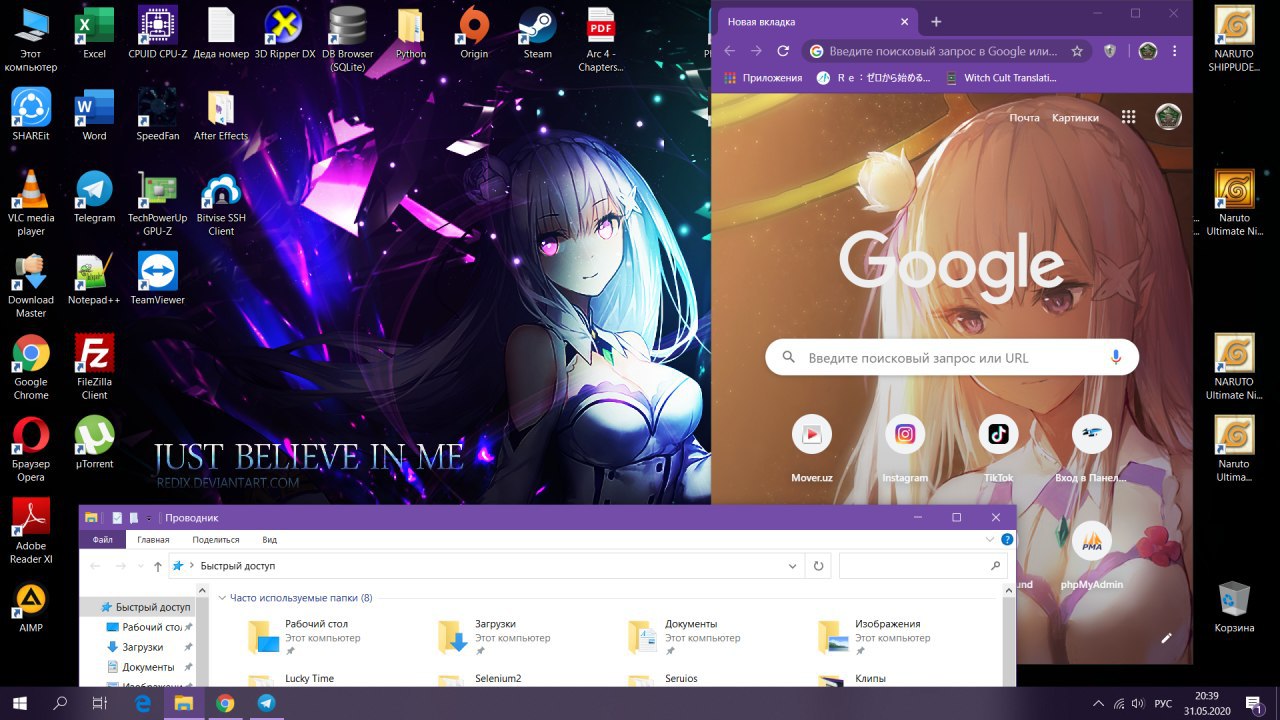1280x720 pixels.
Task: Open the Steam desktop shortcut
Action: 538,34
